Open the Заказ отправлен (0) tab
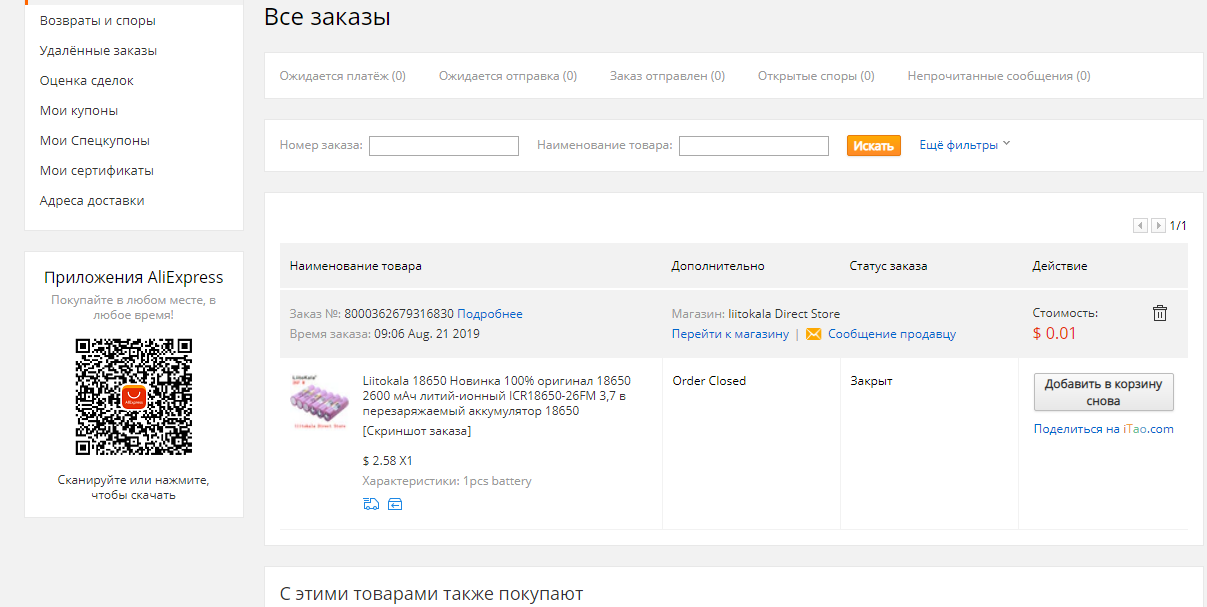The image size is (1207, 607). point(667,76)
